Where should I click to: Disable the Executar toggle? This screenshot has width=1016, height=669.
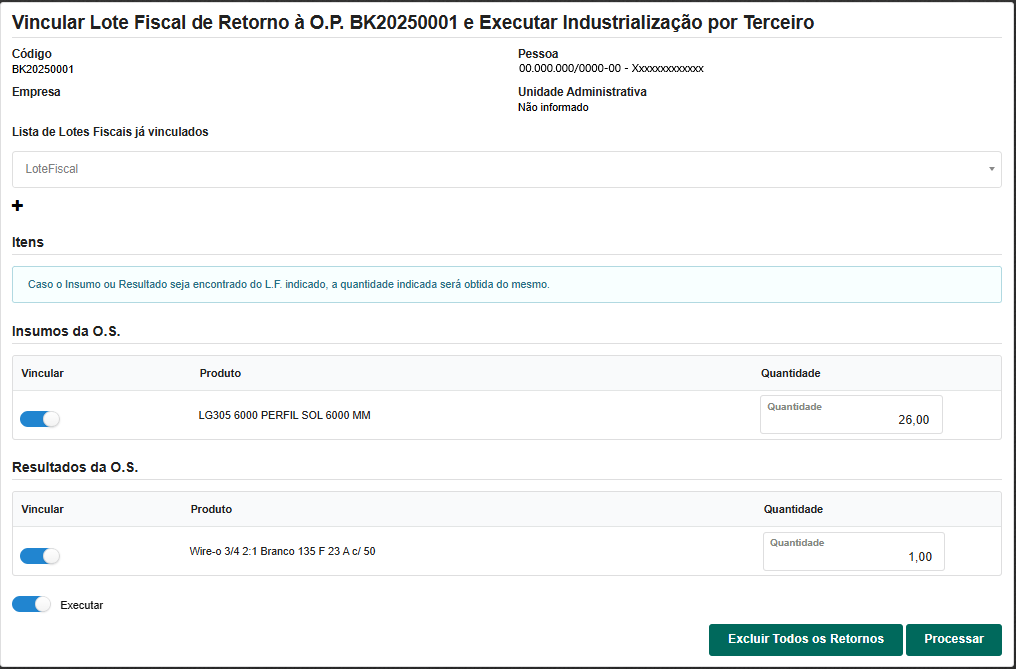point(29,604)
